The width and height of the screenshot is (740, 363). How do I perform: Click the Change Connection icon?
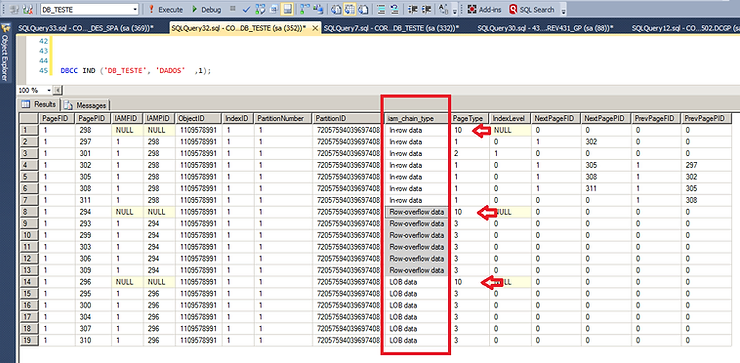click(x=28, y=9)
